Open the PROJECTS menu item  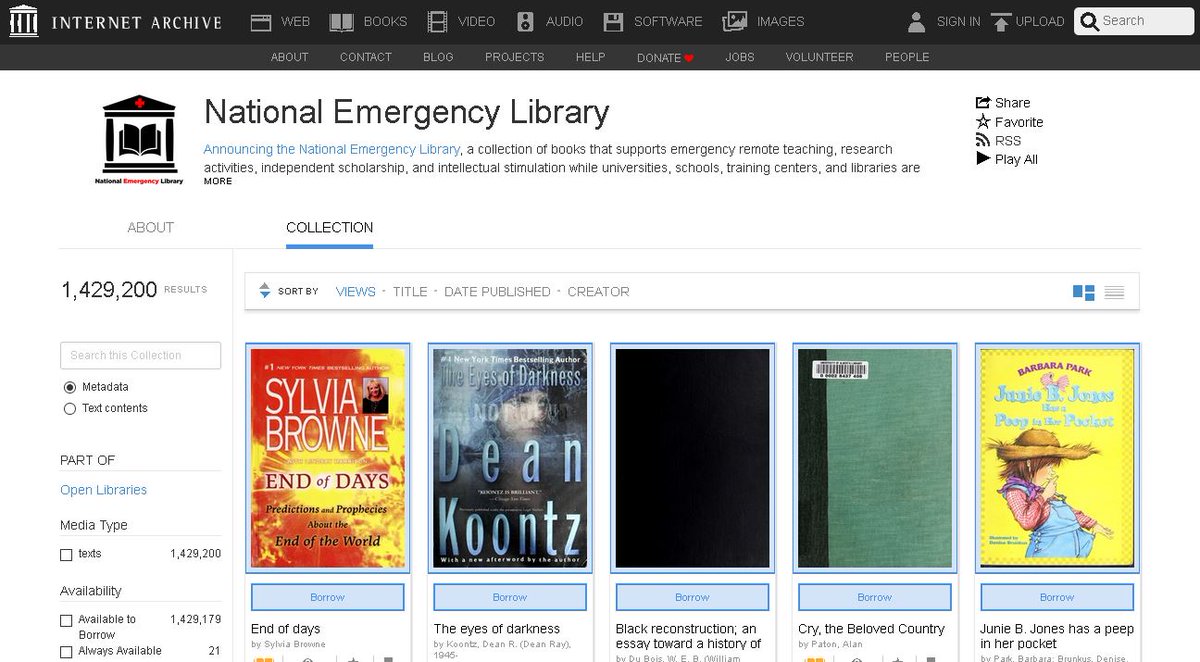515,57
